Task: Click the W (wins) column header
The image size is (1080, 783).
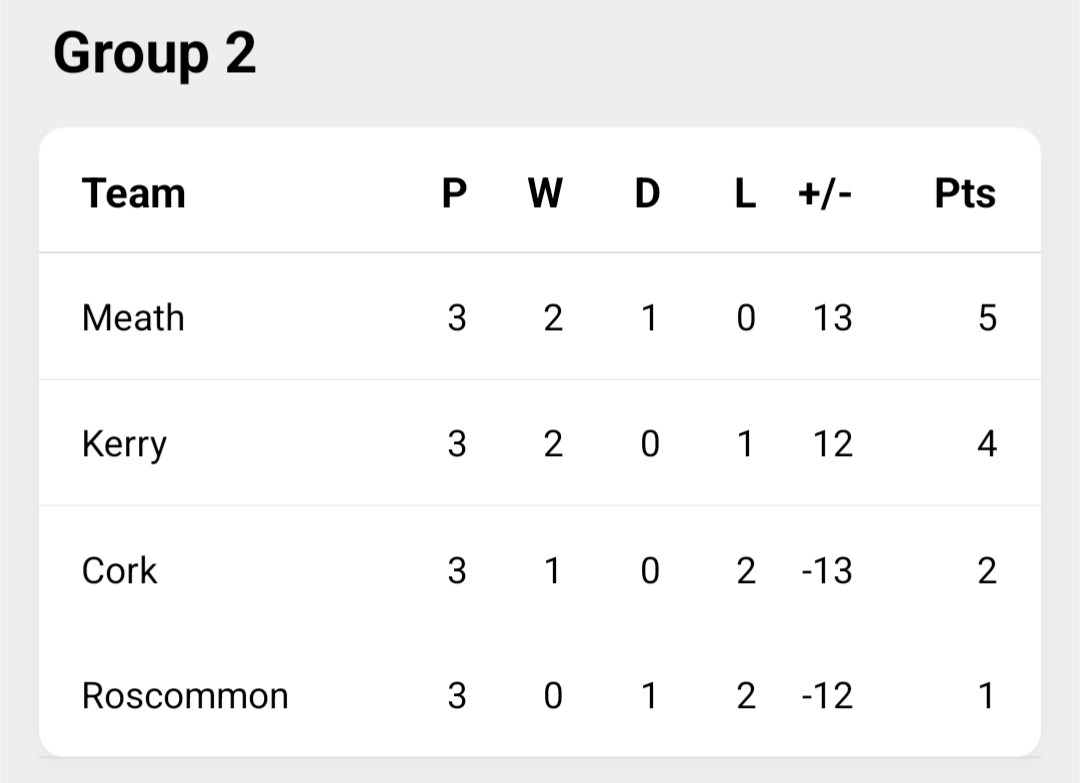Action: pyautogui.click(x=546, y=193)
